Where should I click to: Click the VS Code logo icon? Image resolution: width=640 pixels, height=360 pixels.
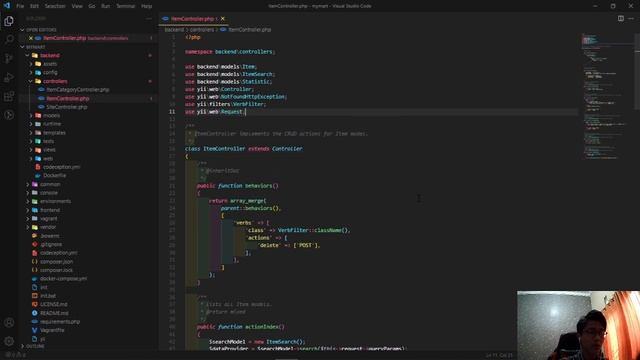7,6
